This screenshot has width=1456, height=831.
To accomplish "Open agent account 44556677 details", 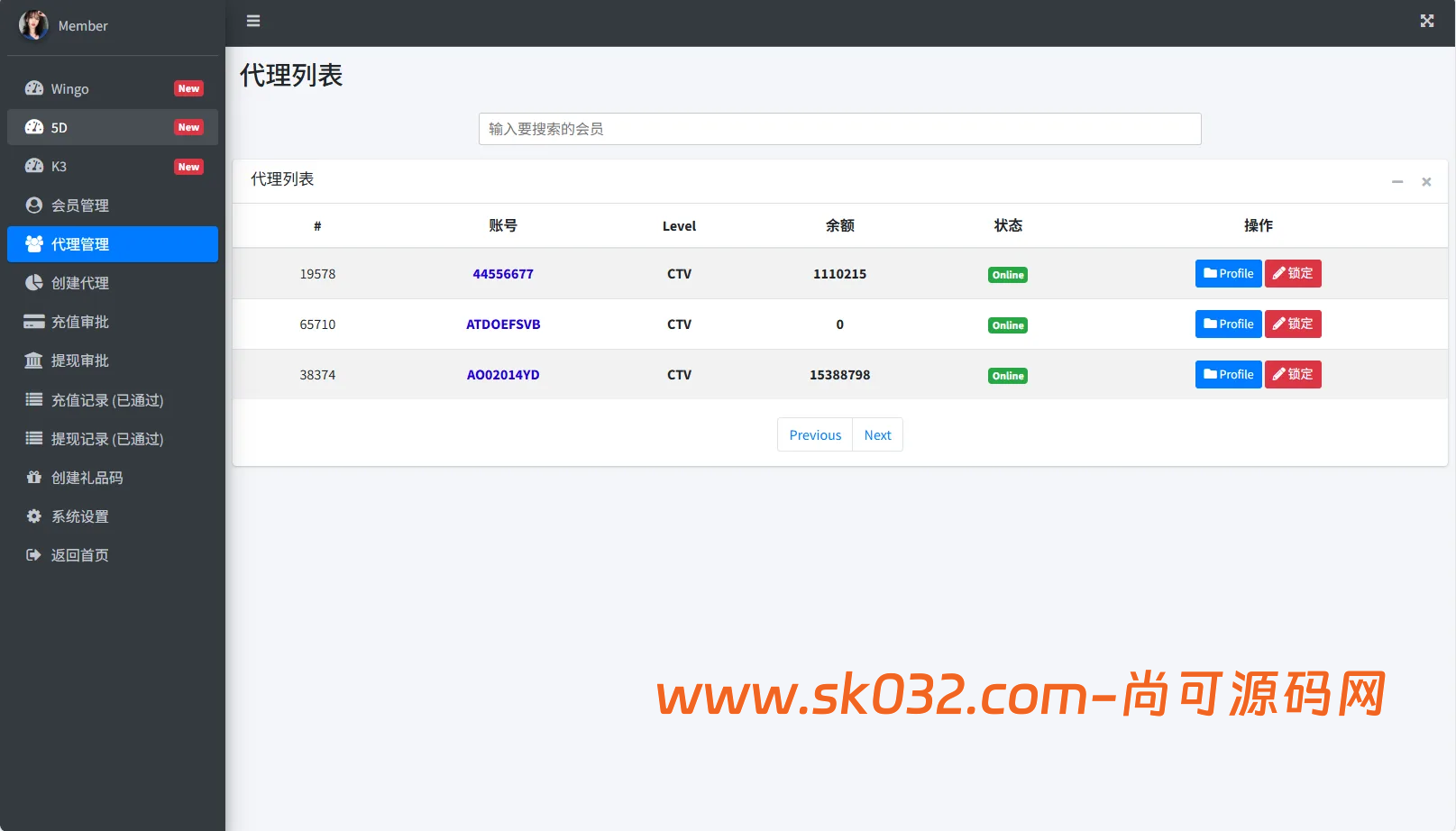I will (x=503, y=273).
